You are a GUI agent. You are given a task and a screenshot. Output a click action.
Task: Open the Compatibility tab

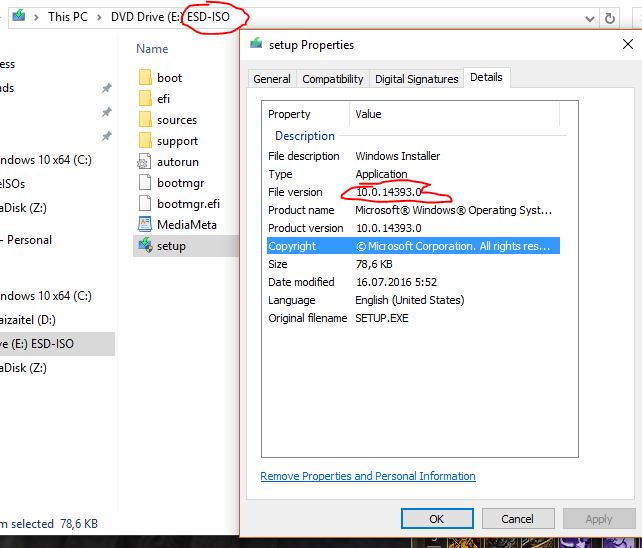(x=333, y=79)
